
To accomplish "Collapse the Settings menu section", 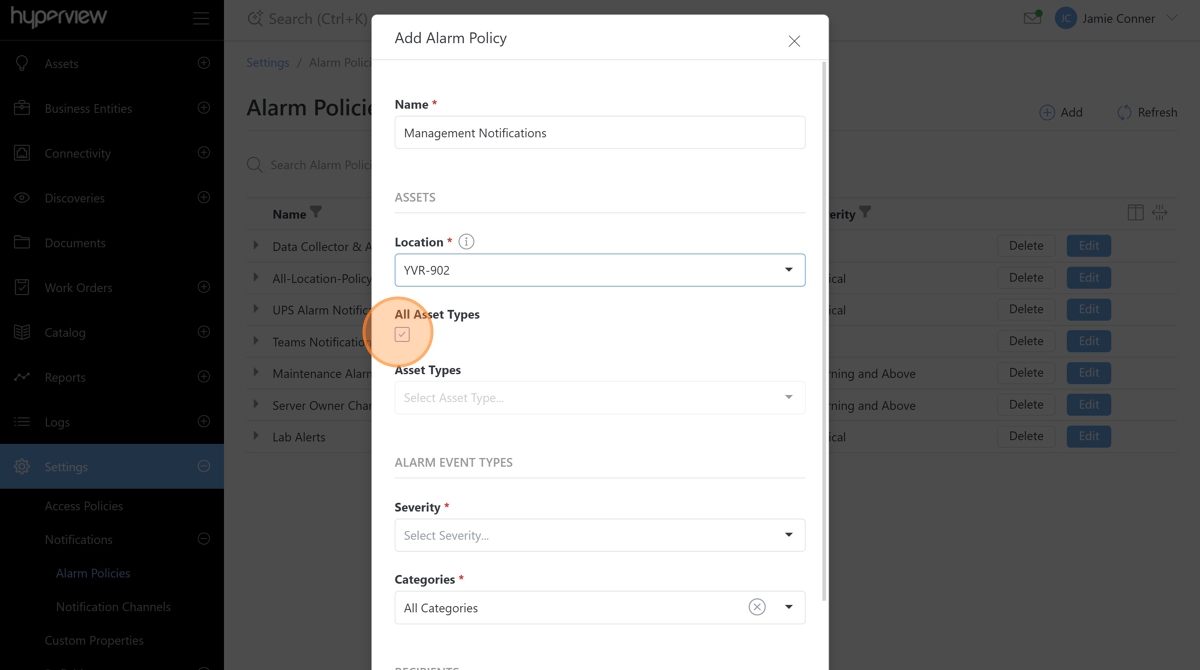I will pos(204,467).
